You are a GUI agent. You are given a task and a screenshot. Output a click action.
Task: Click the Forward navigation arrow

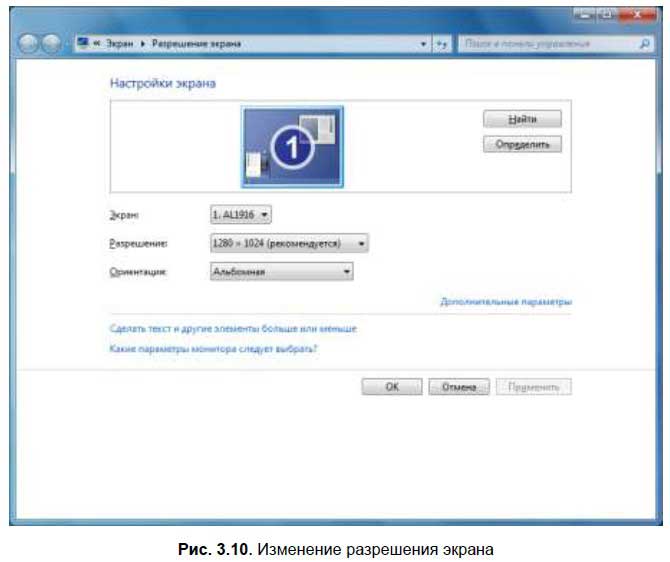52,44
